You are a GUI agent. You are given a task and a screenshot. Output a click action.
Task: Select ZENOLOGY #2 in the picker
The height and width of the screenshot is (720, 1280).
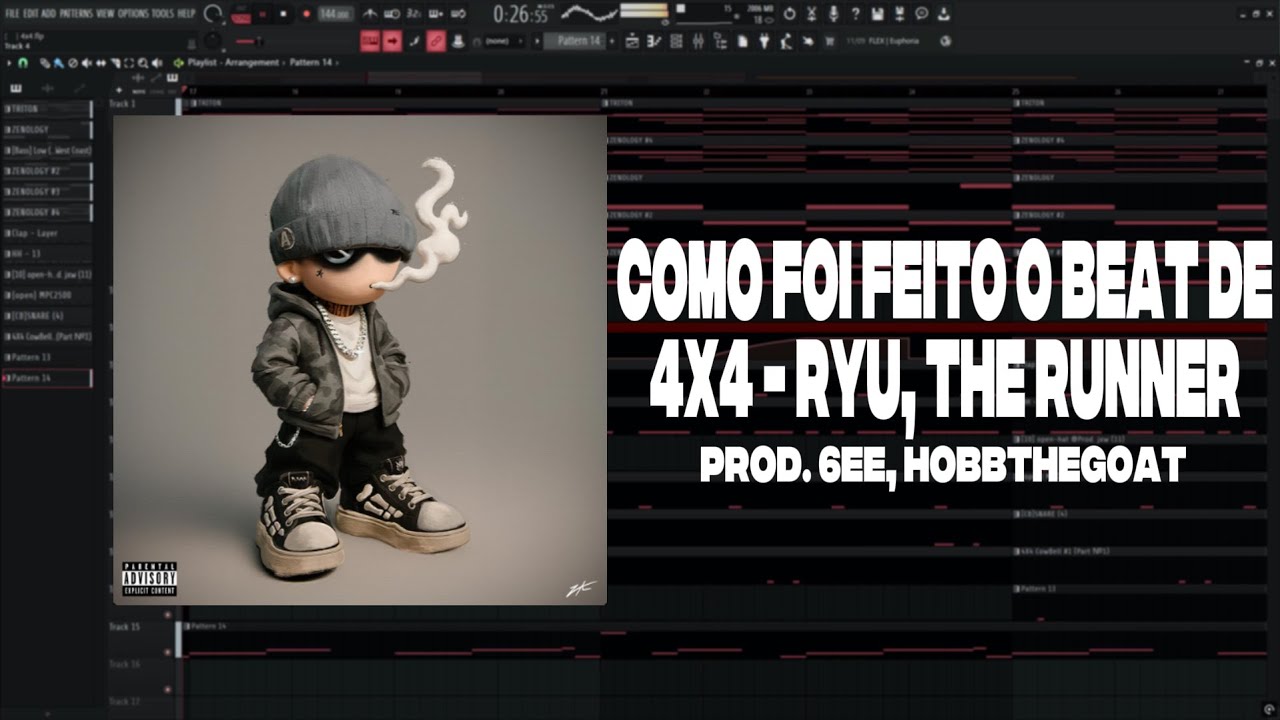tap(47, 171)
